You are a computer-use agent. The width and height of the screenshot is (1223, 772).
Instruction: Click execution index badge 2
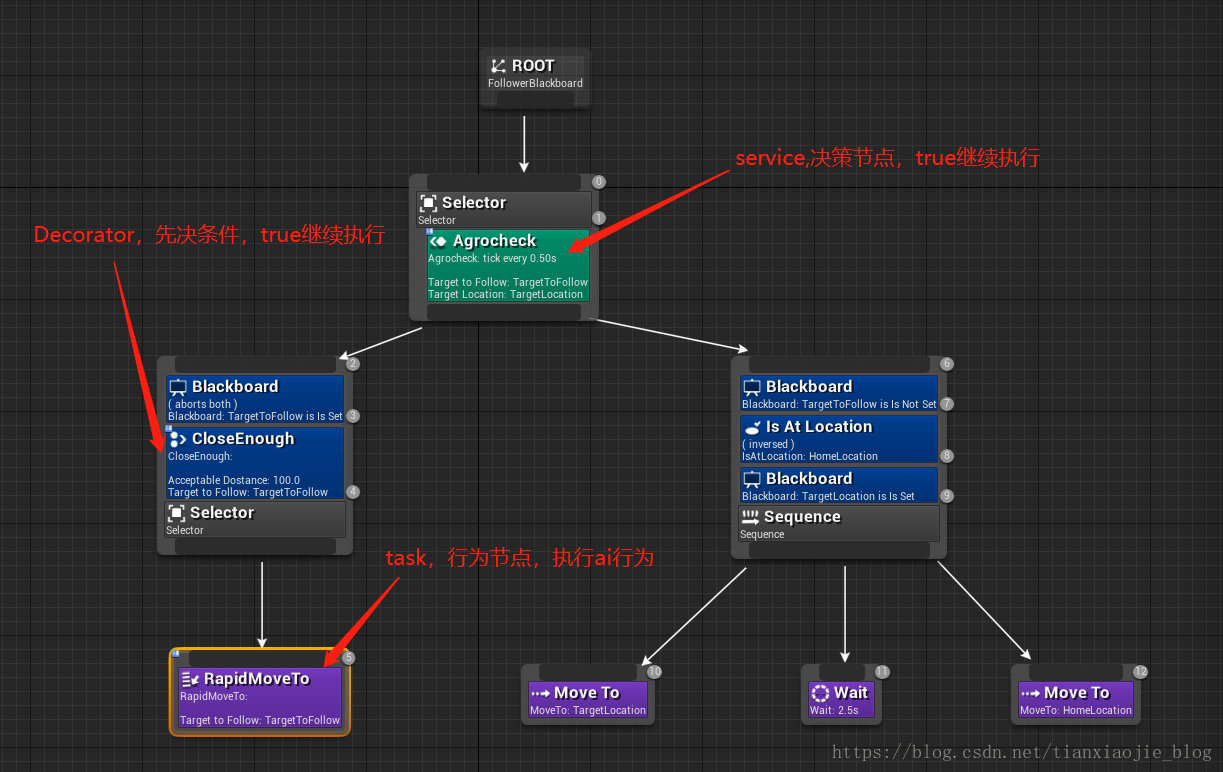coord(353,364)
